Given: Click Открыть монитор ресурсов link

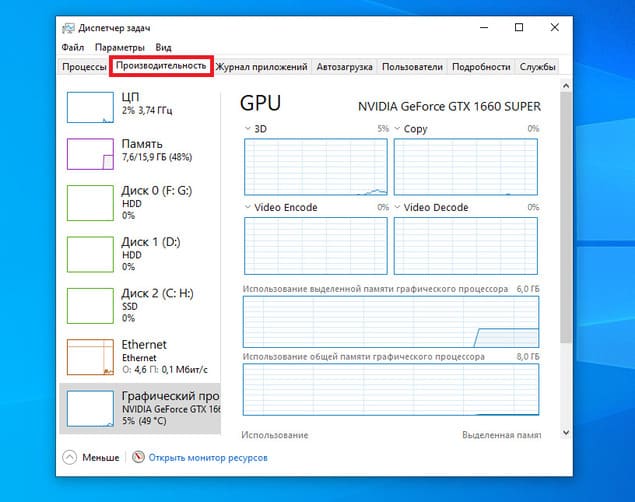Looking at the screenshot, I should [x=208, y=457].
